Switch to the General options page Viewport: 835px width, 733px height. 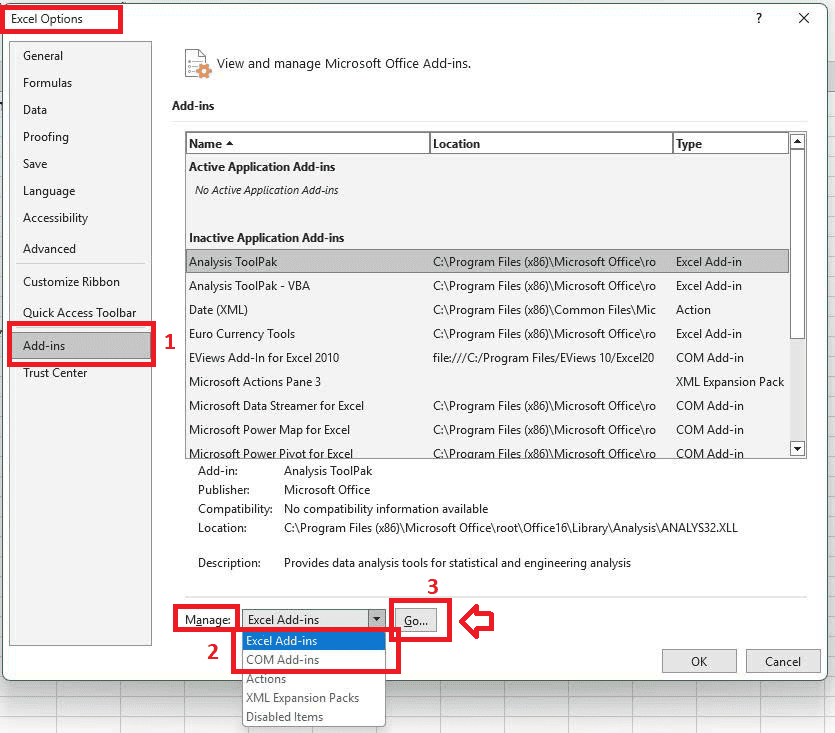[43, 56]
